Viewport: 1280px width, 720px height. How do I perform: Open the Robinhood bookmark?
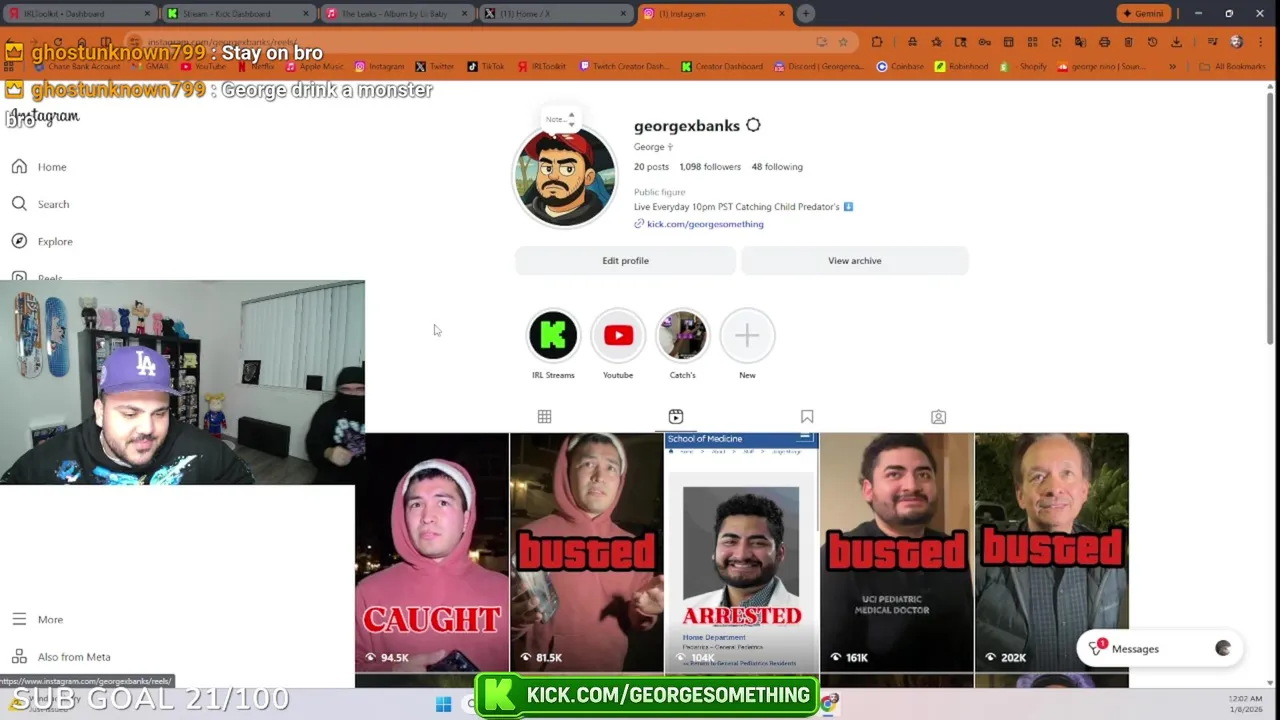[x=961, y=67]
